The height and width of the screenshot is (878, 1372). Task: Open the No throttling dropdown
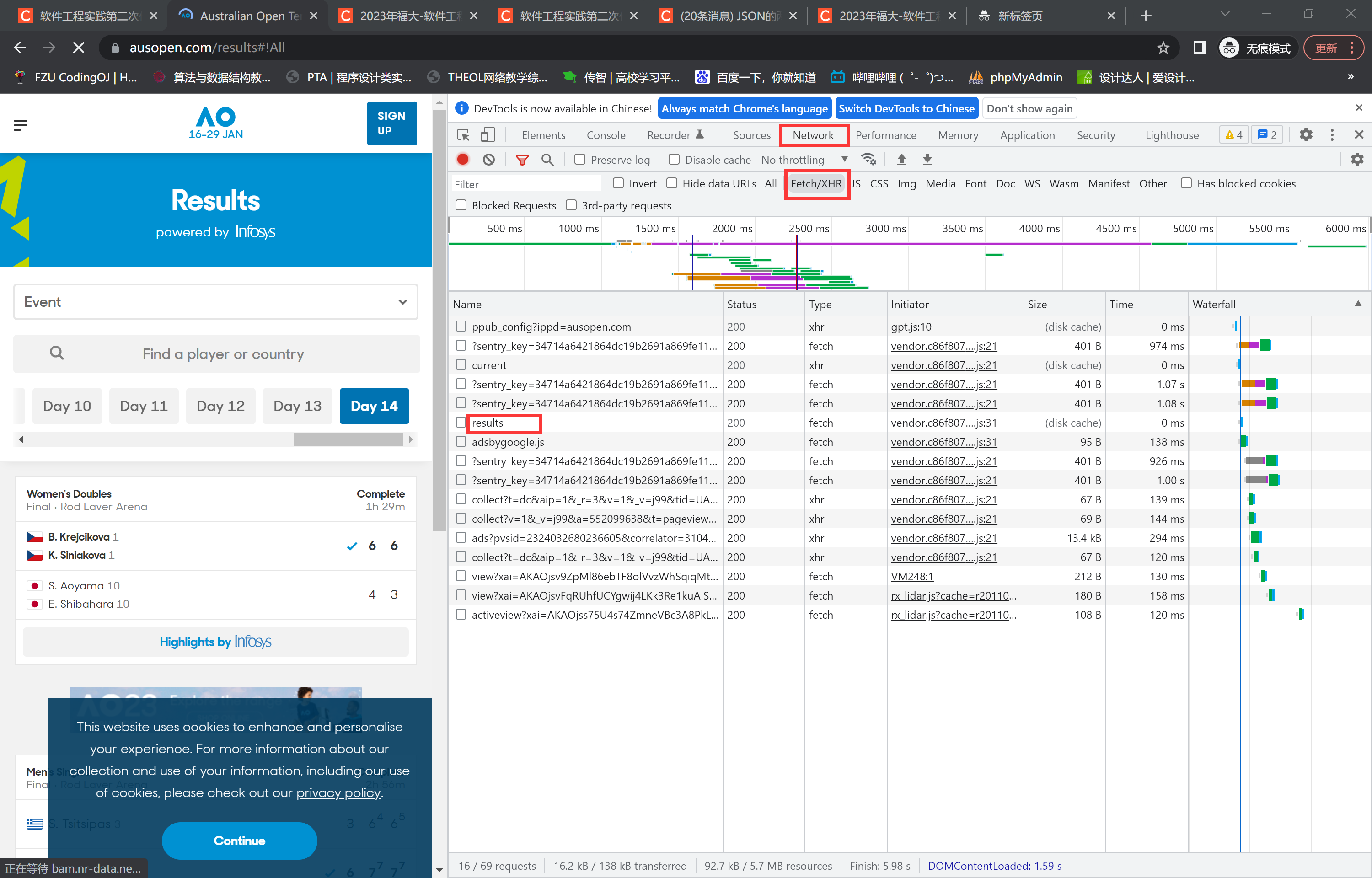pos(805,160)
